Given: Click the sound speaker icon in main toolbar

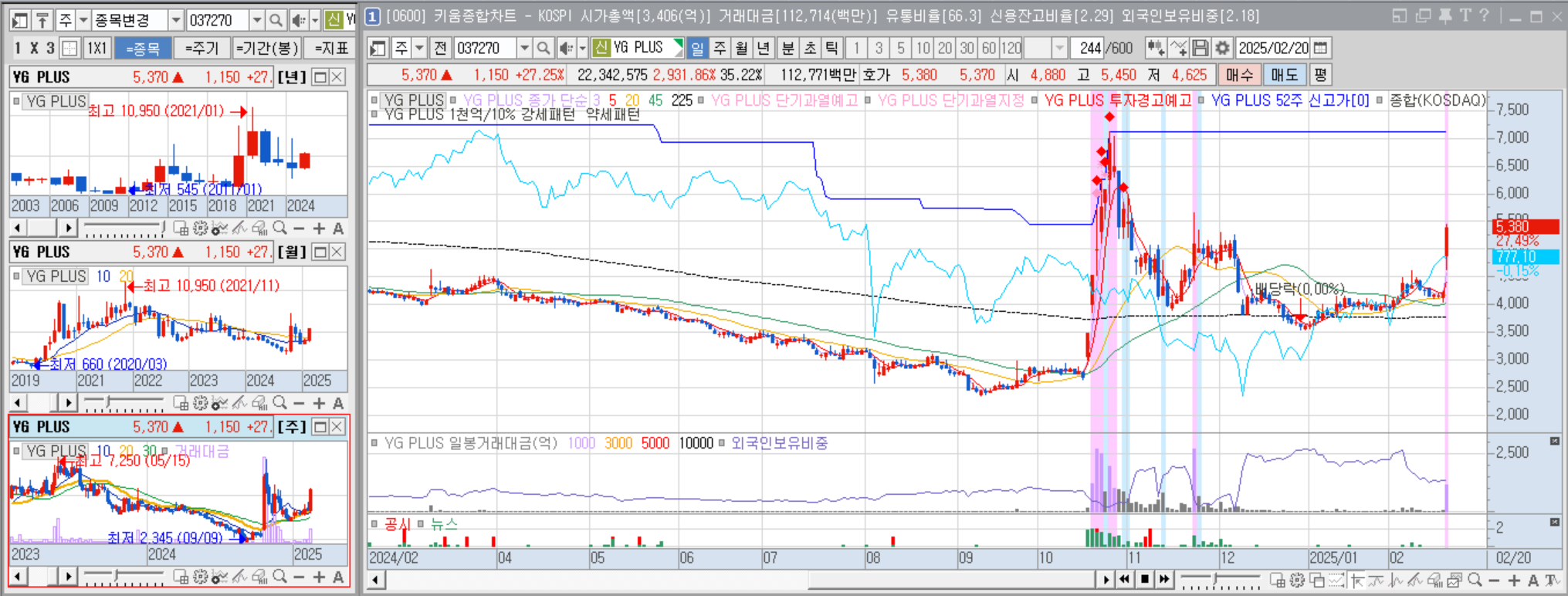Looking at the screenshot, I should [x=565, y=48].
